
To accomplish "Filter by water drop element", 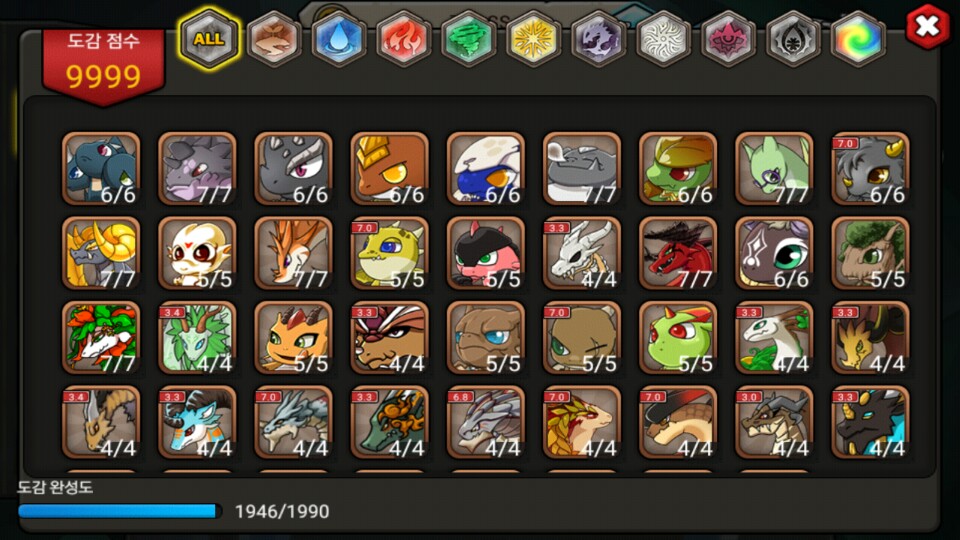I will [x=338, y=39].
